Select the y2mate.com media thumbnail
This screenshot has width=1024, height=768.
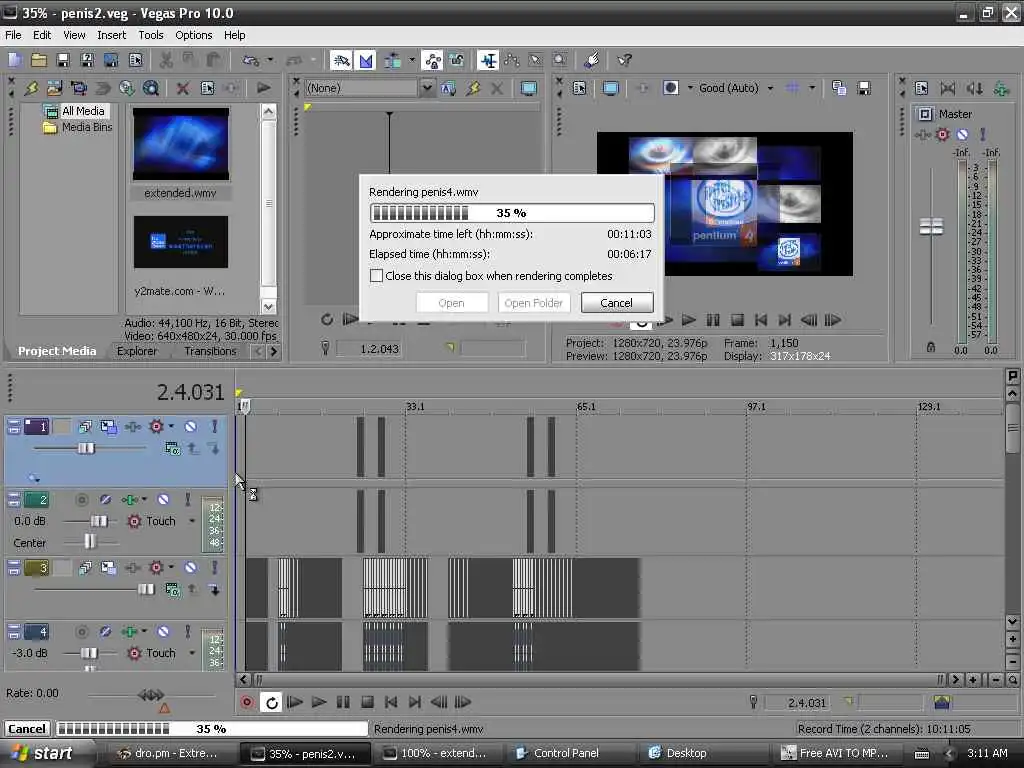tap(181, 242)
